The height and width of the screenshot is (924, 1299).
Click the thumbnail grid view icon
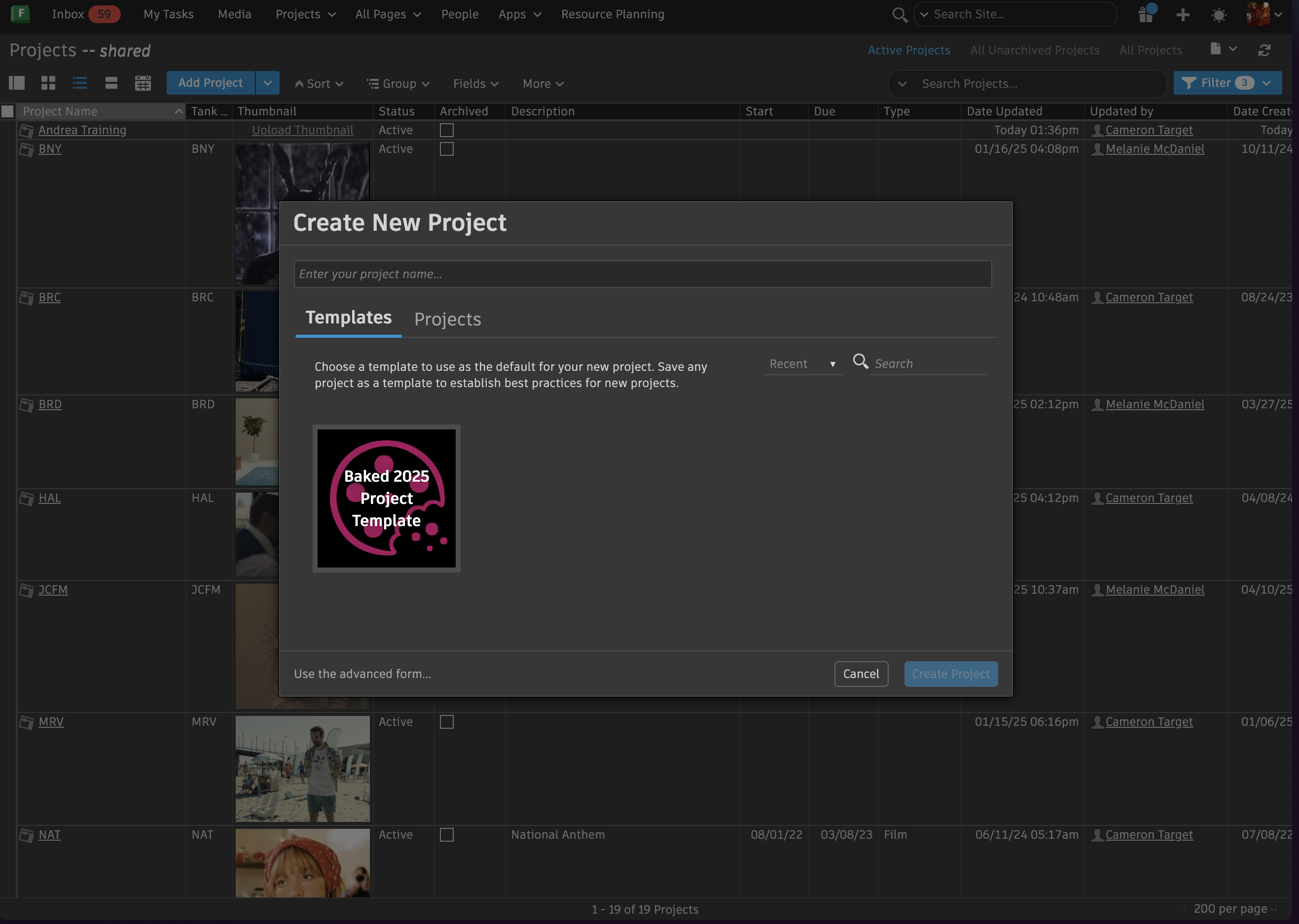click(48, 83)
